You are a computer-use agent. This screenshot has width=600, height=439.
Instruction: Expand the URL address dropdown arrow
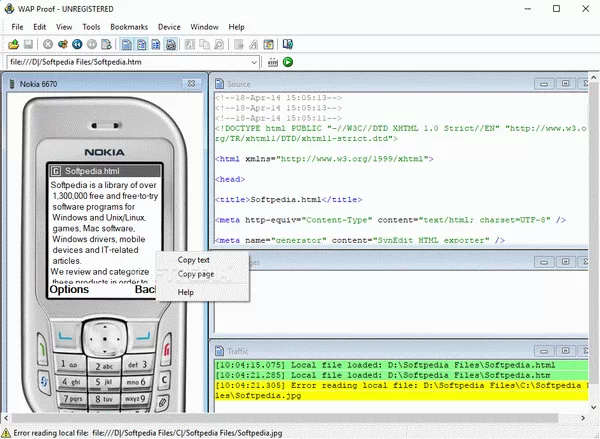click(254, 62)
